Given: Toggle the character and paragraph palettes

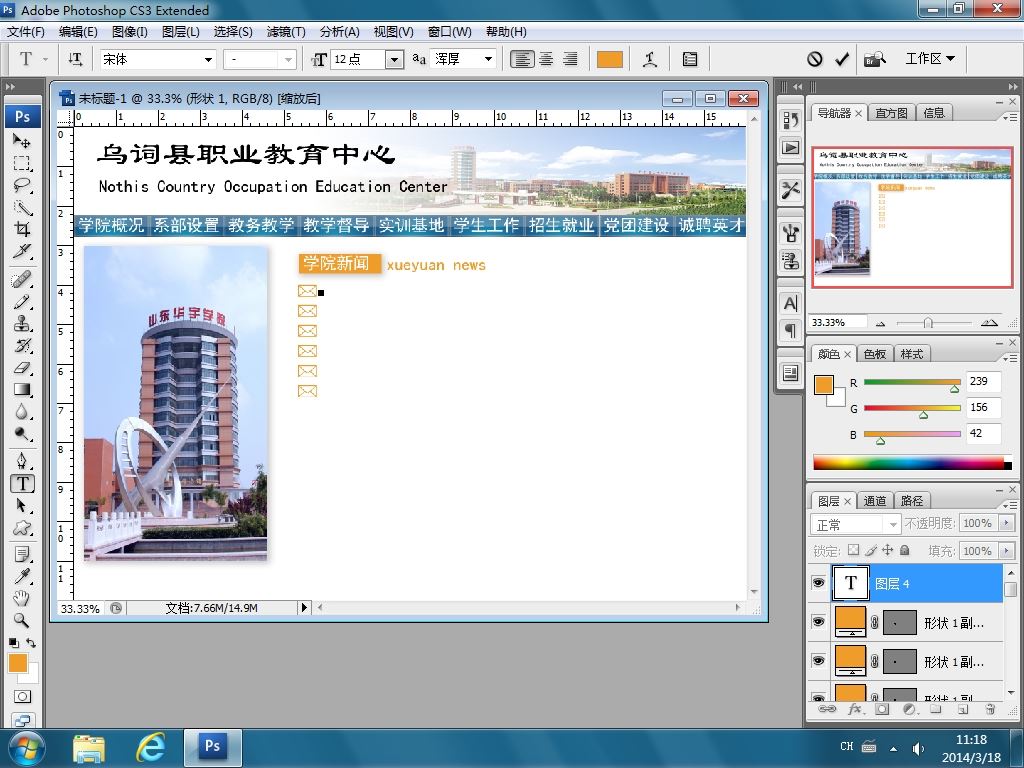Looking at the screenshot, I should click(x=690, y=59).
